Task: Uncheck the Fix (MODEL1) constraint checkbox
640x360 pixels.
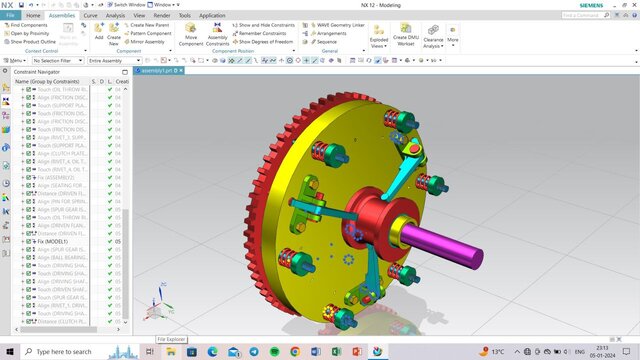Action: point(29,242)
